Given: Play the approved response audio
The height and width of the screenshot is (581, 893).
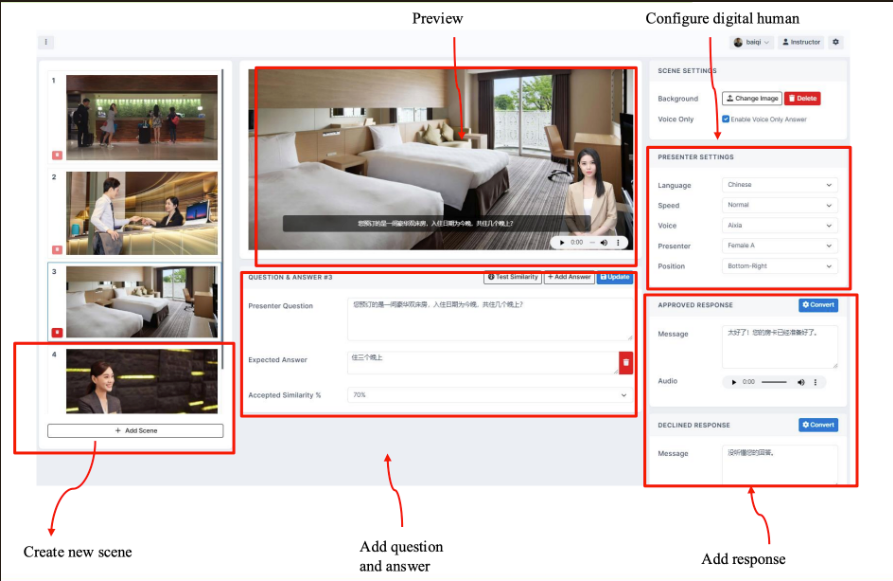Looking at the screenshot, I should pos(734,382).
